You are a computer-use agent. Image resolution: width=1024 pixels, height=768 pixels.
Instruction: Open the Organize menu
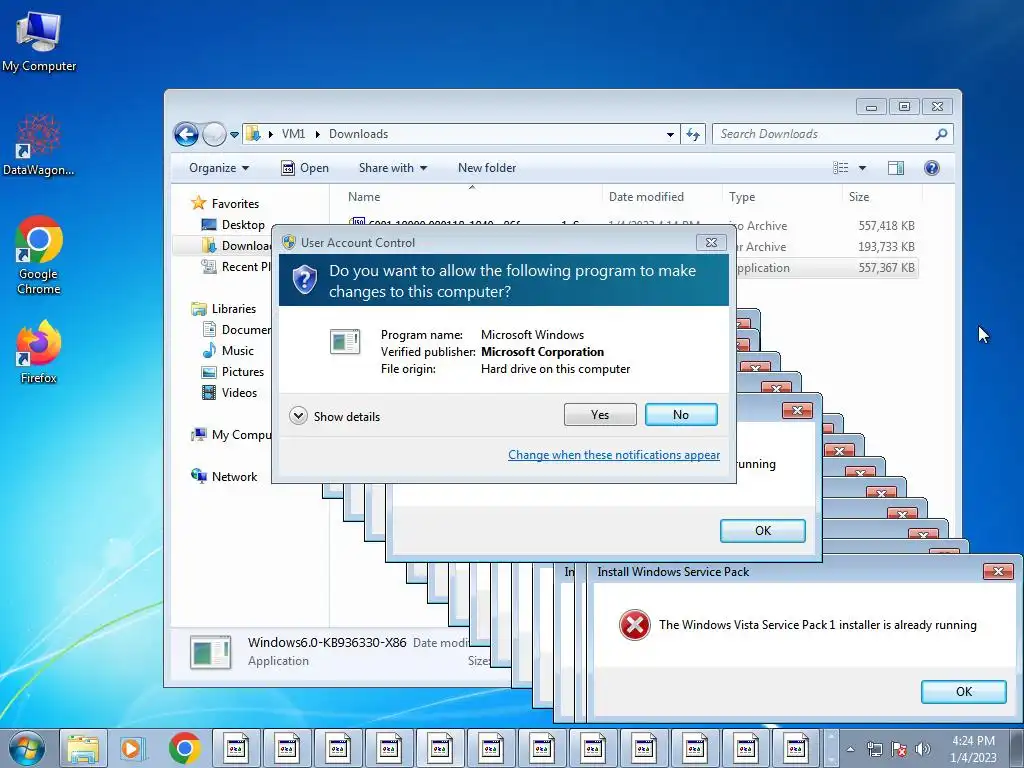coord(219,168)
